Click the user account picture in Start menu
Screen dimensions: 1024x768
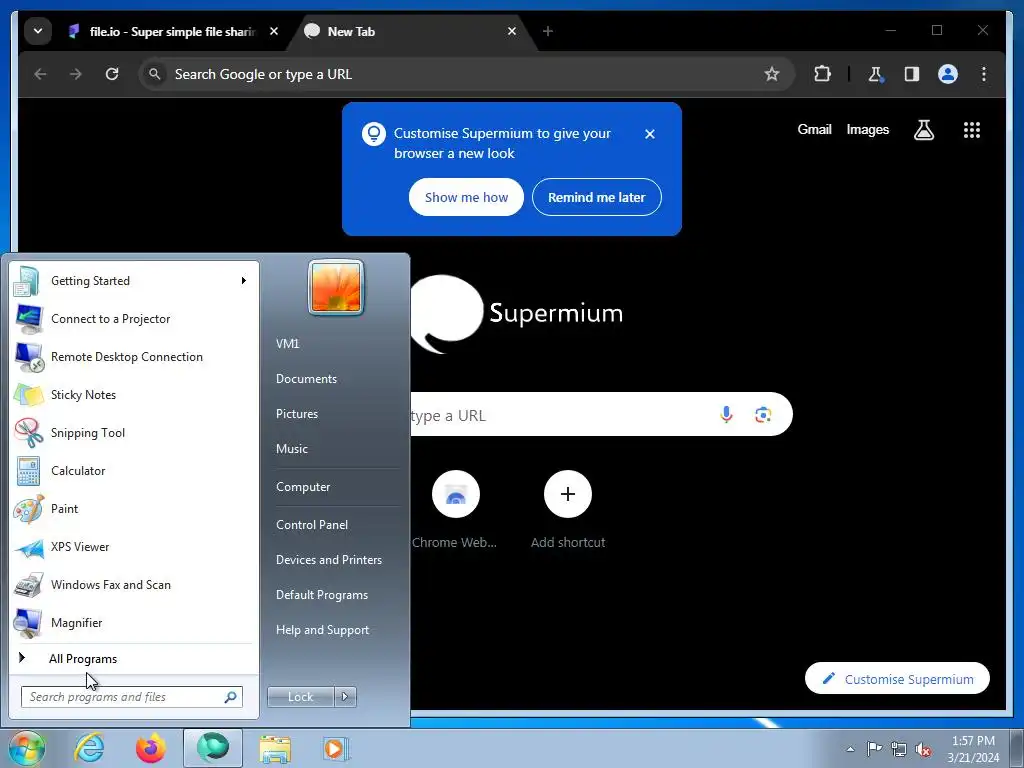(336, 287)
